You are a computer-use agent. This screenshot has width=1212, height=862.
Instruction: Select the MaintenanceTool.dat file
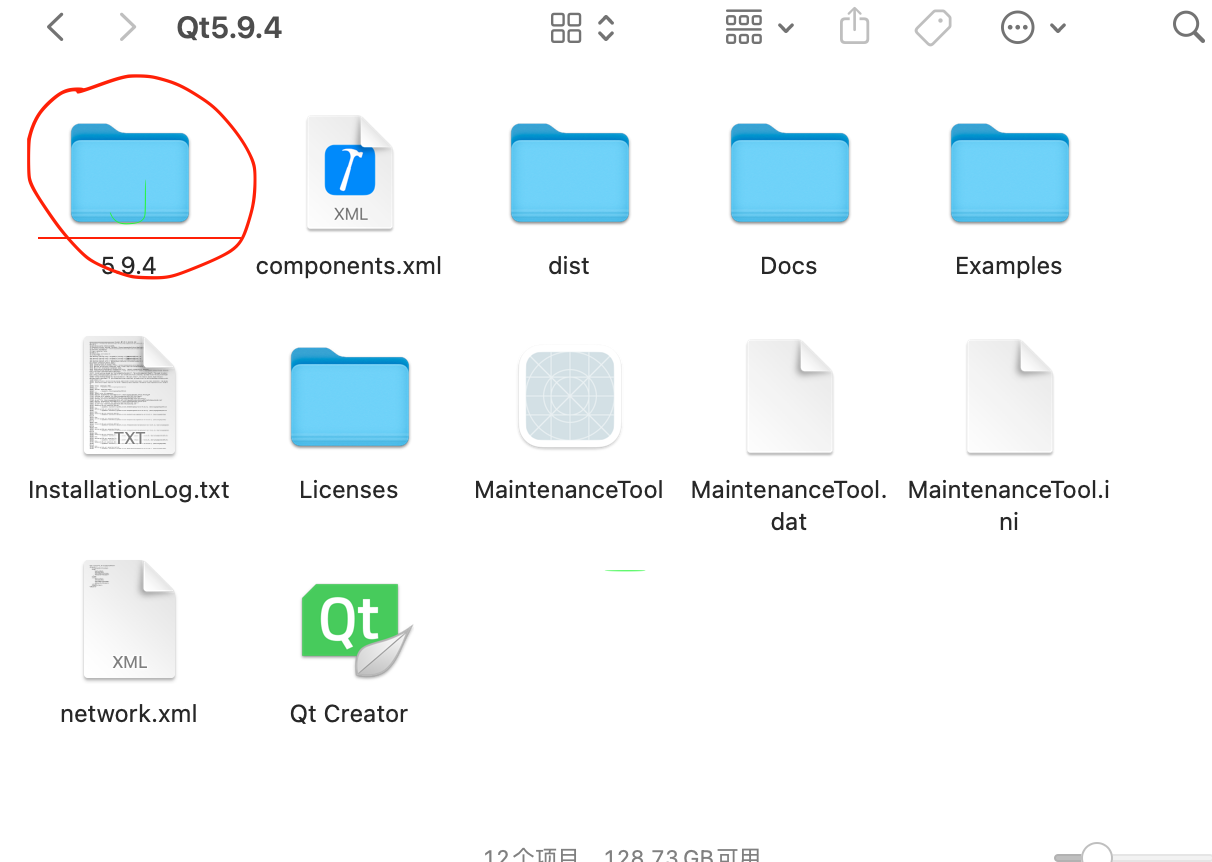click(x=789, y=396)
